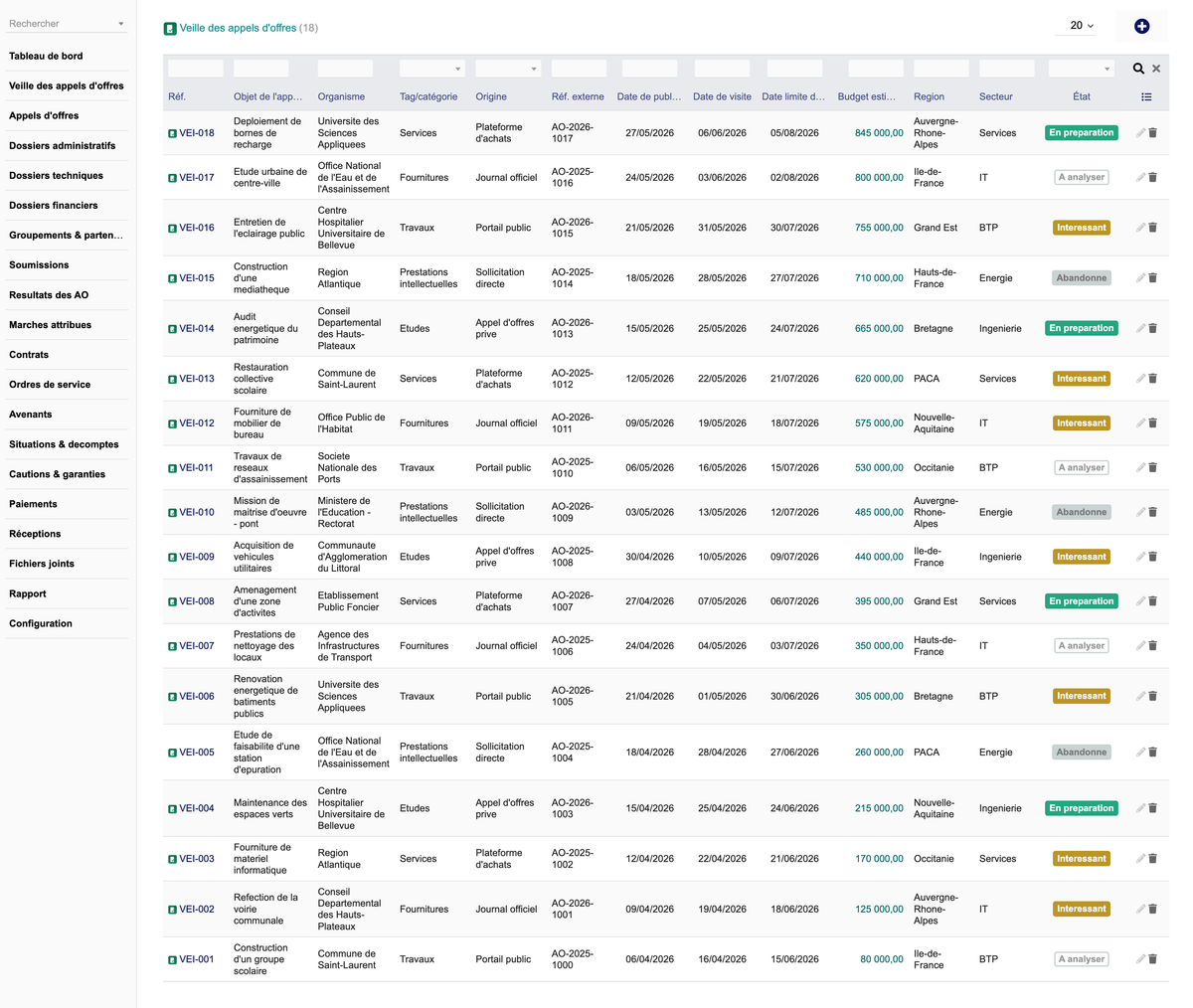Image resolution: width=1193 pixels, height=1008 pixels.
Task: Edit VEI-018 with the pencil icon
Action: [1141, 133]
